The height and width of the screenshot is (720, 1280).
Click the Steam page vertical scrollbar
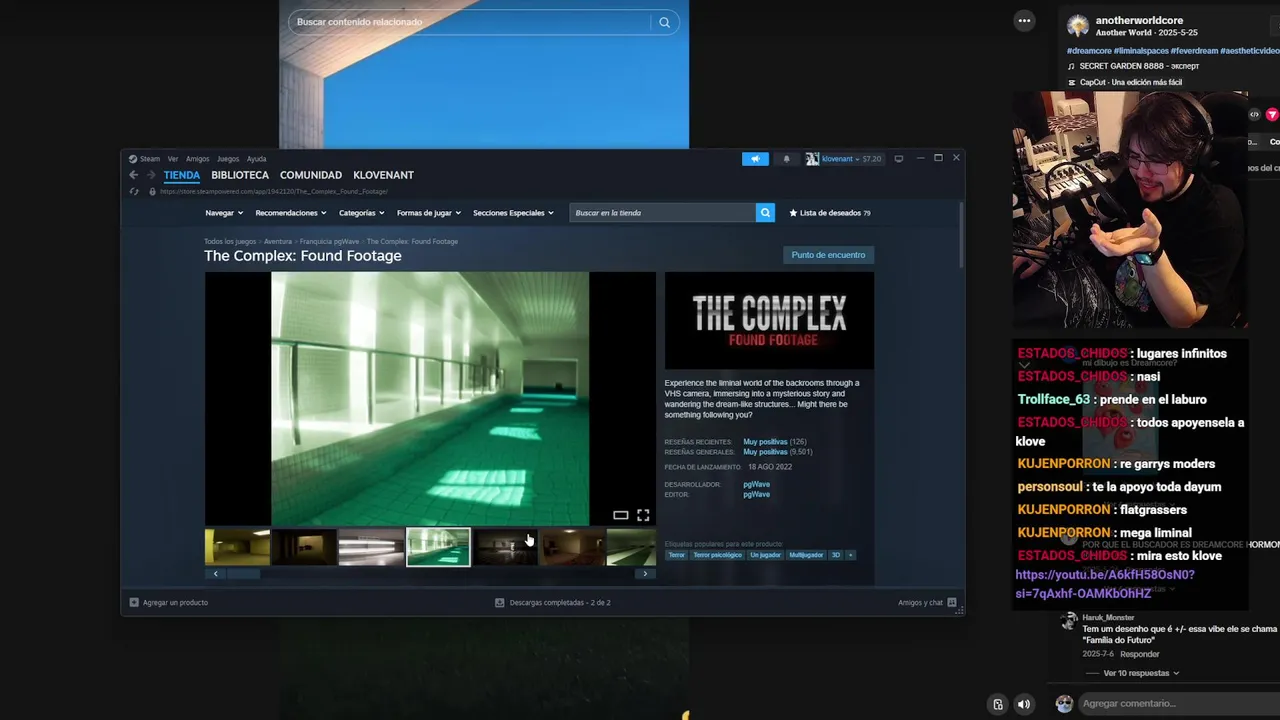tap(961, 235)
